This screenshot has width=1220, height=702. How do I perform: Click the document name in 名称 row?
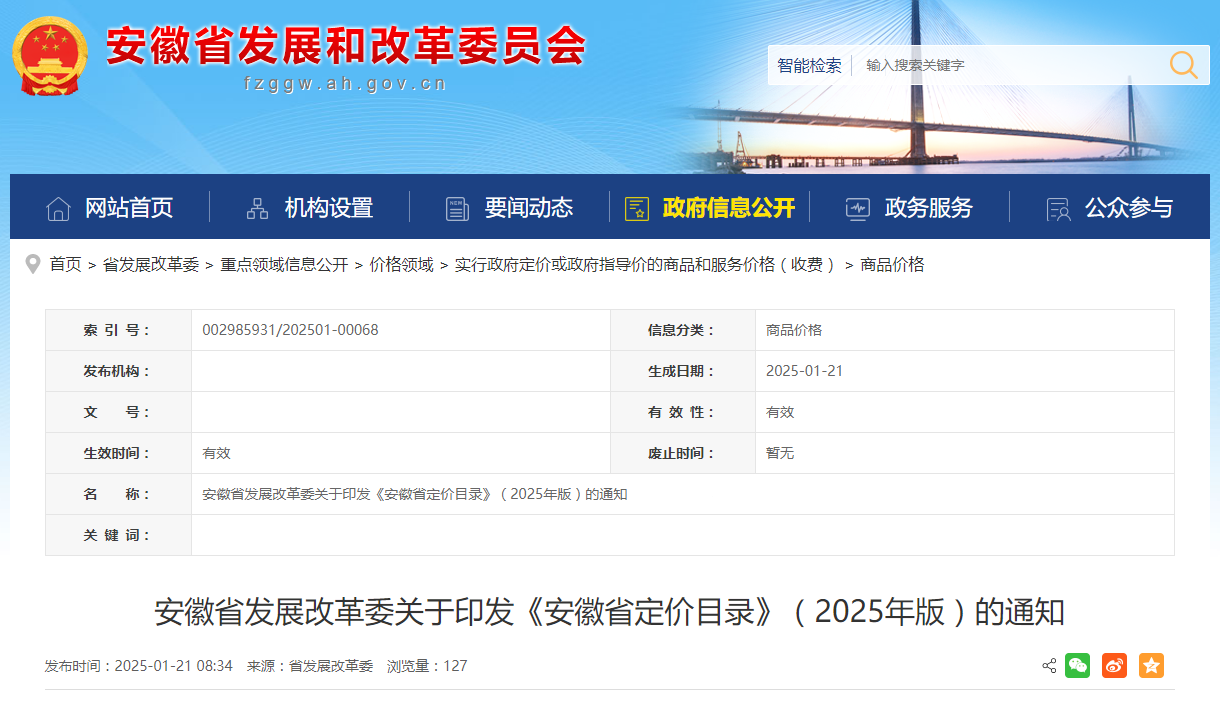click(414, 494)
